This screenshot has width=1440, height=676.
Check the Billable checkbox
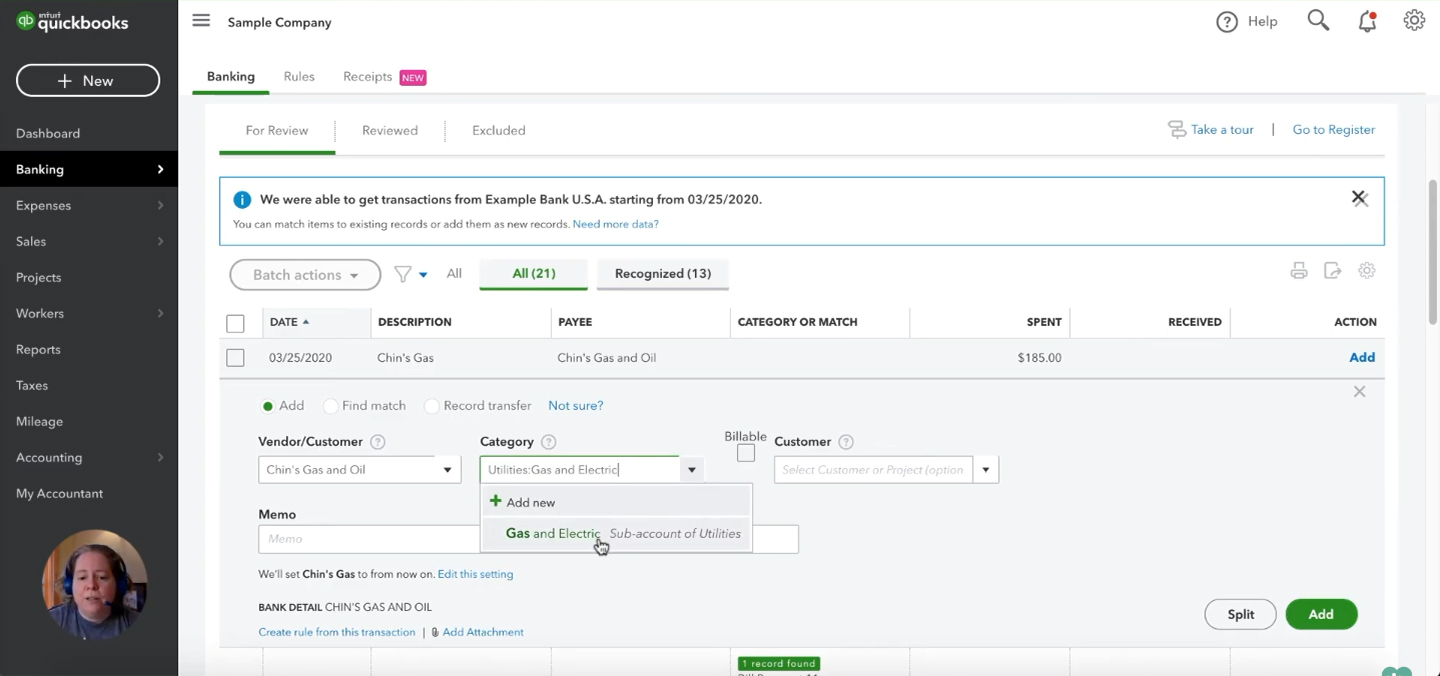click(x=746, y=453)
